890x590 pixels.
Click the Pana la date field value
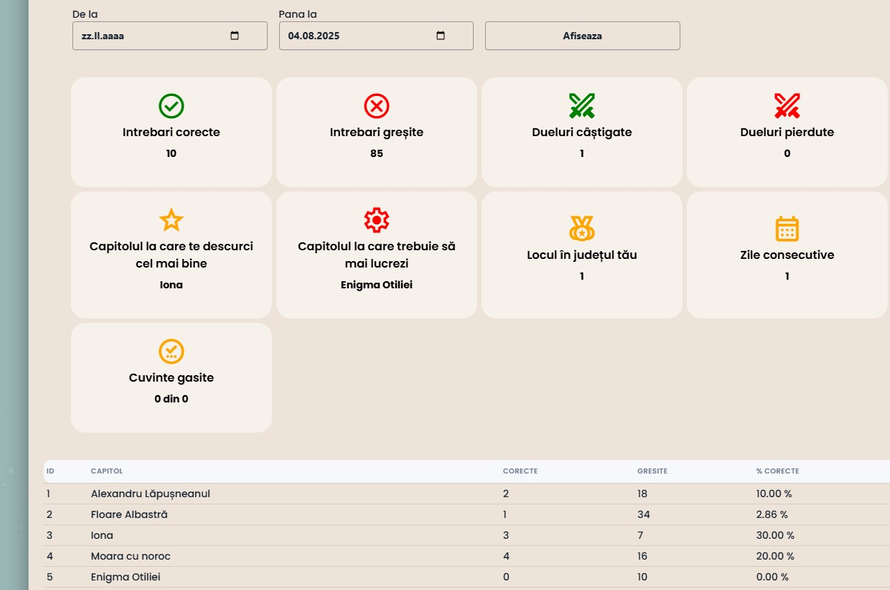[315, 36]
